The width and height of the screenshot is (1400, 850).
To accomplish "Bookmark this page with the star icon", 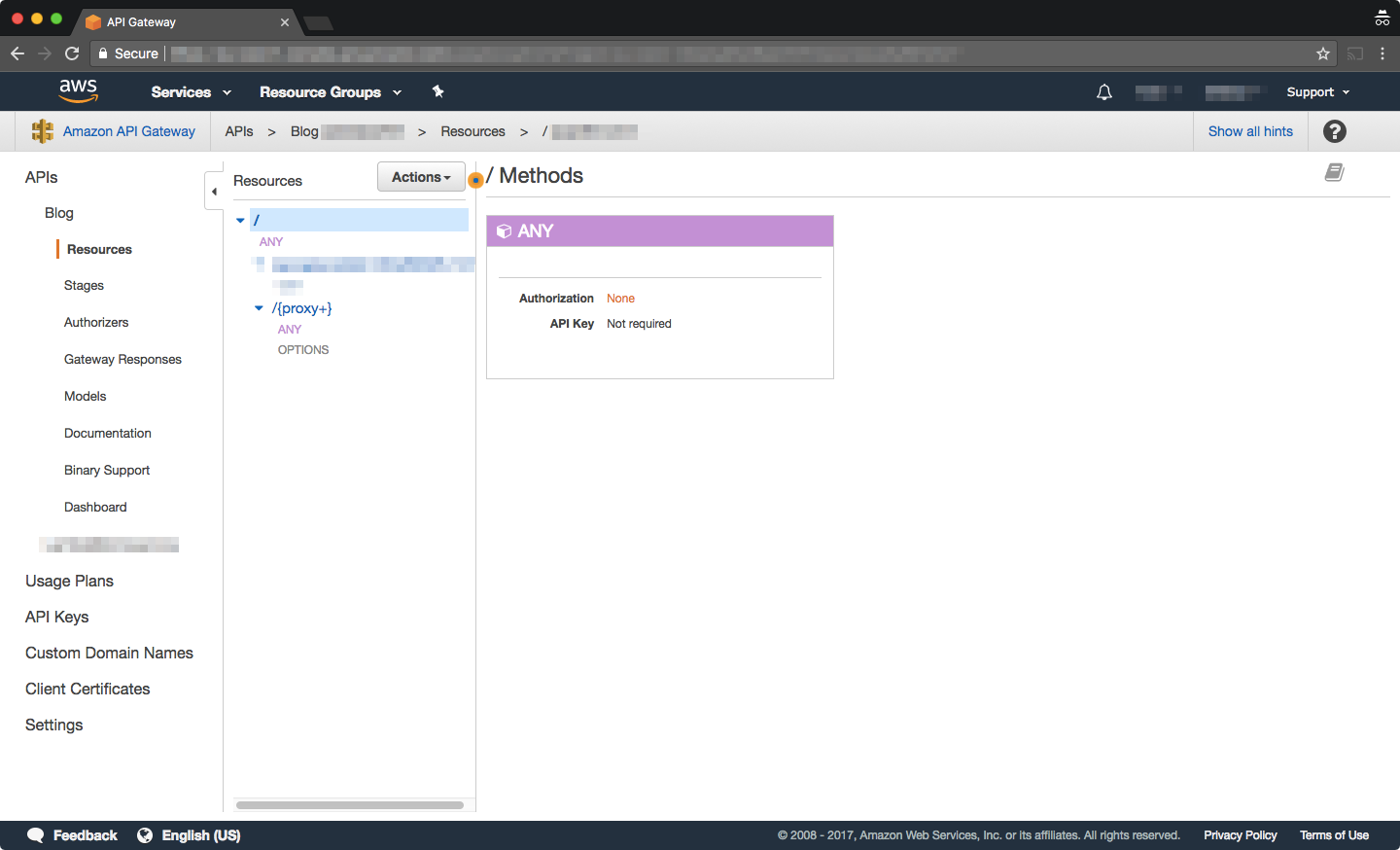I will pos(1323,53).
